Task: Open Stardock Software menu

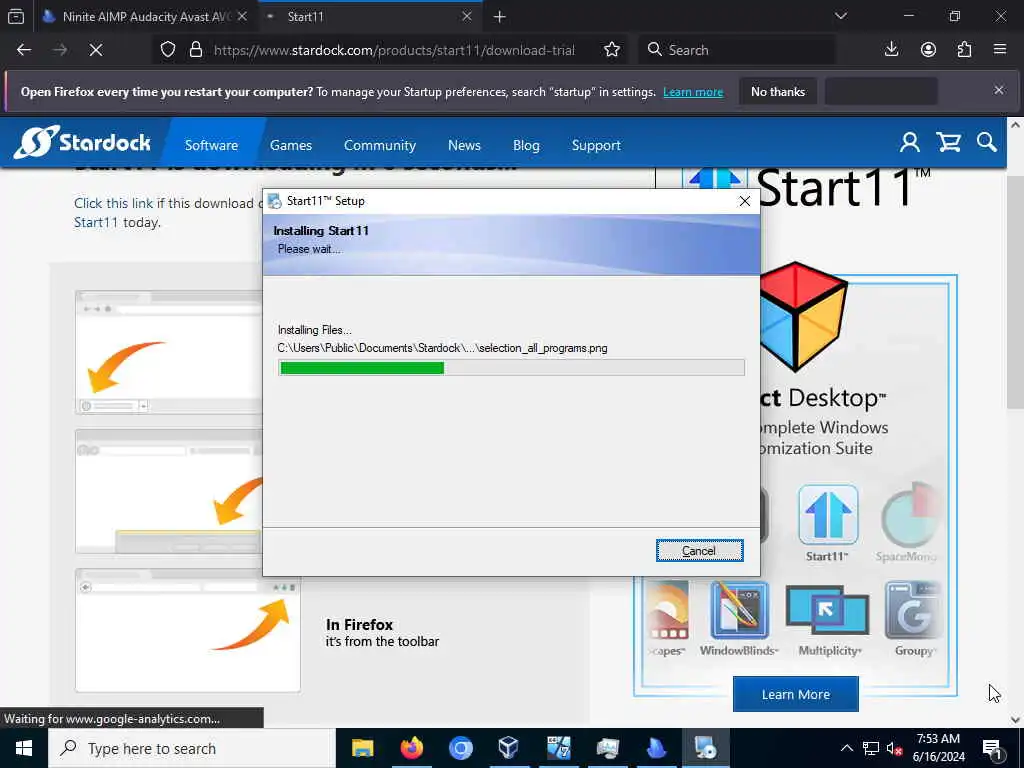Action: tap(211, 145)
